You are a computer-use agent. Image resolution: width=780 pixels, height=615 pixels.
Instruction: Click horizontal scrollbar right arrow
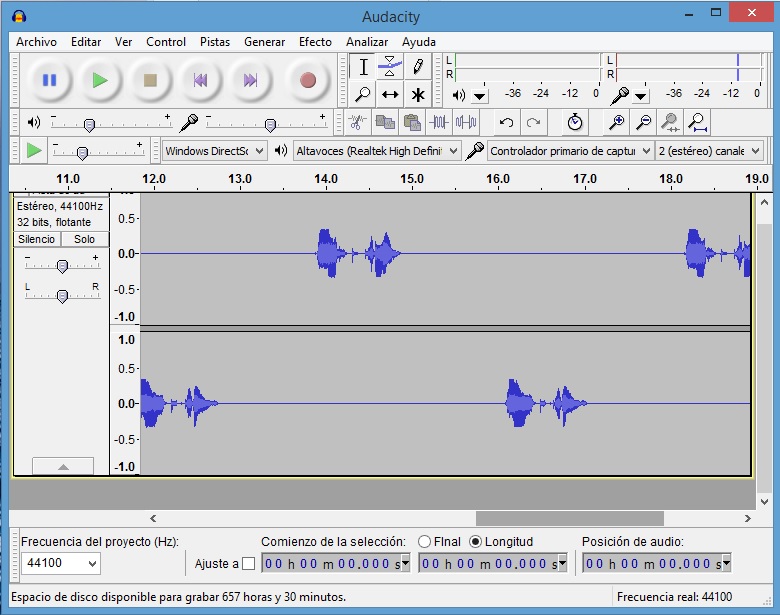point(747,518)
